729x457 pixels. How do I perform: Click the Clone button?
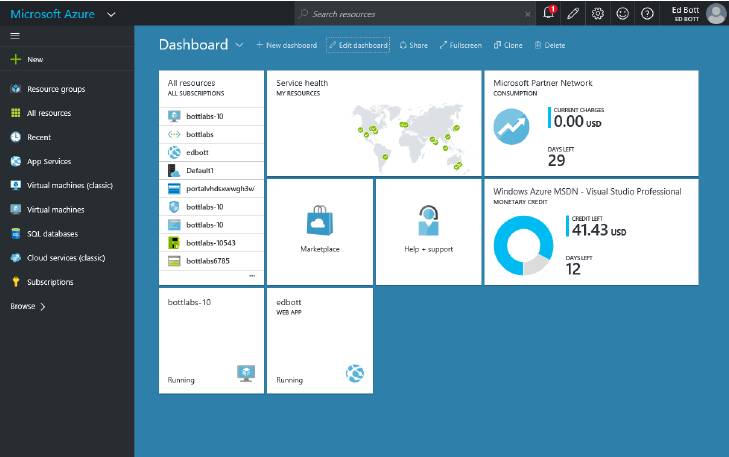[508, 45]
